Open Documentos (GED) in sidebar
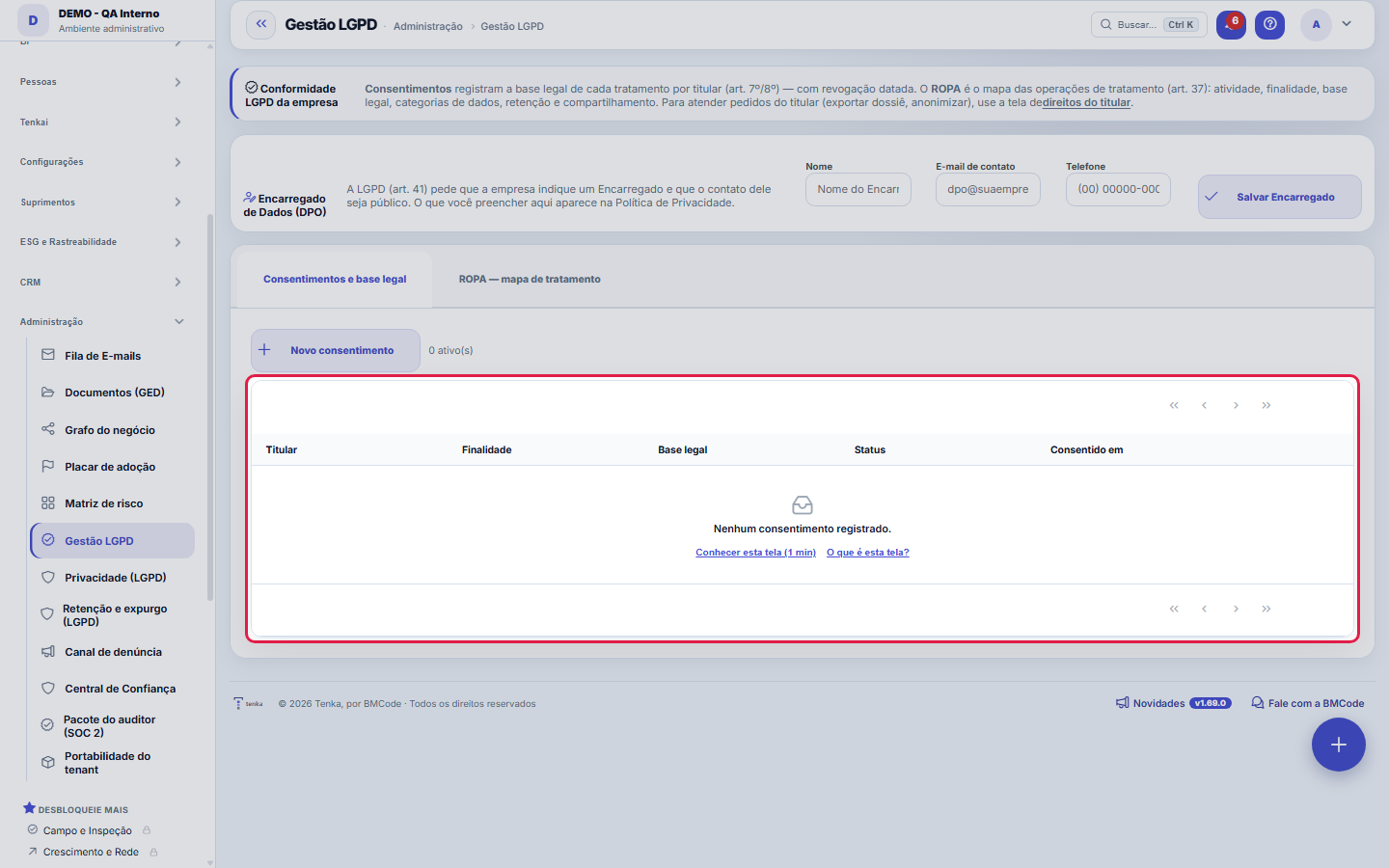Image resolution: width=1389 pixels, height=868 pixels. click(x=112, y=393)
